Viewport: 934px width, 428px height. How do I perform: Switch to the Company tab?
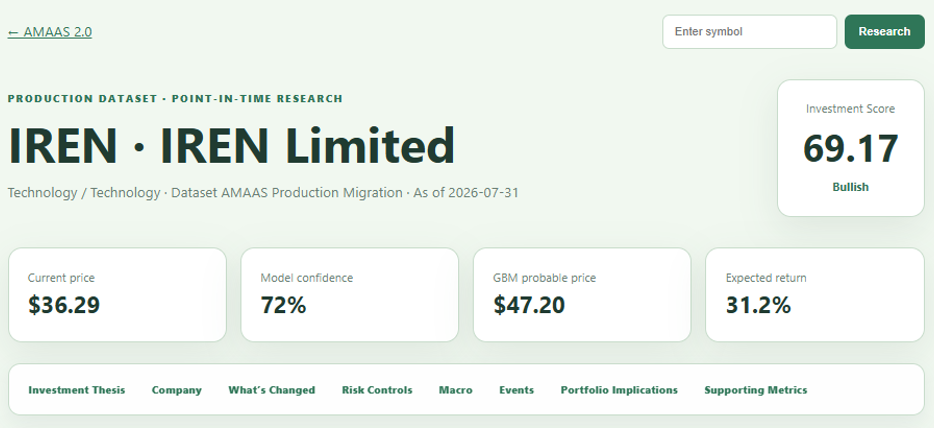tap(177, 390)
